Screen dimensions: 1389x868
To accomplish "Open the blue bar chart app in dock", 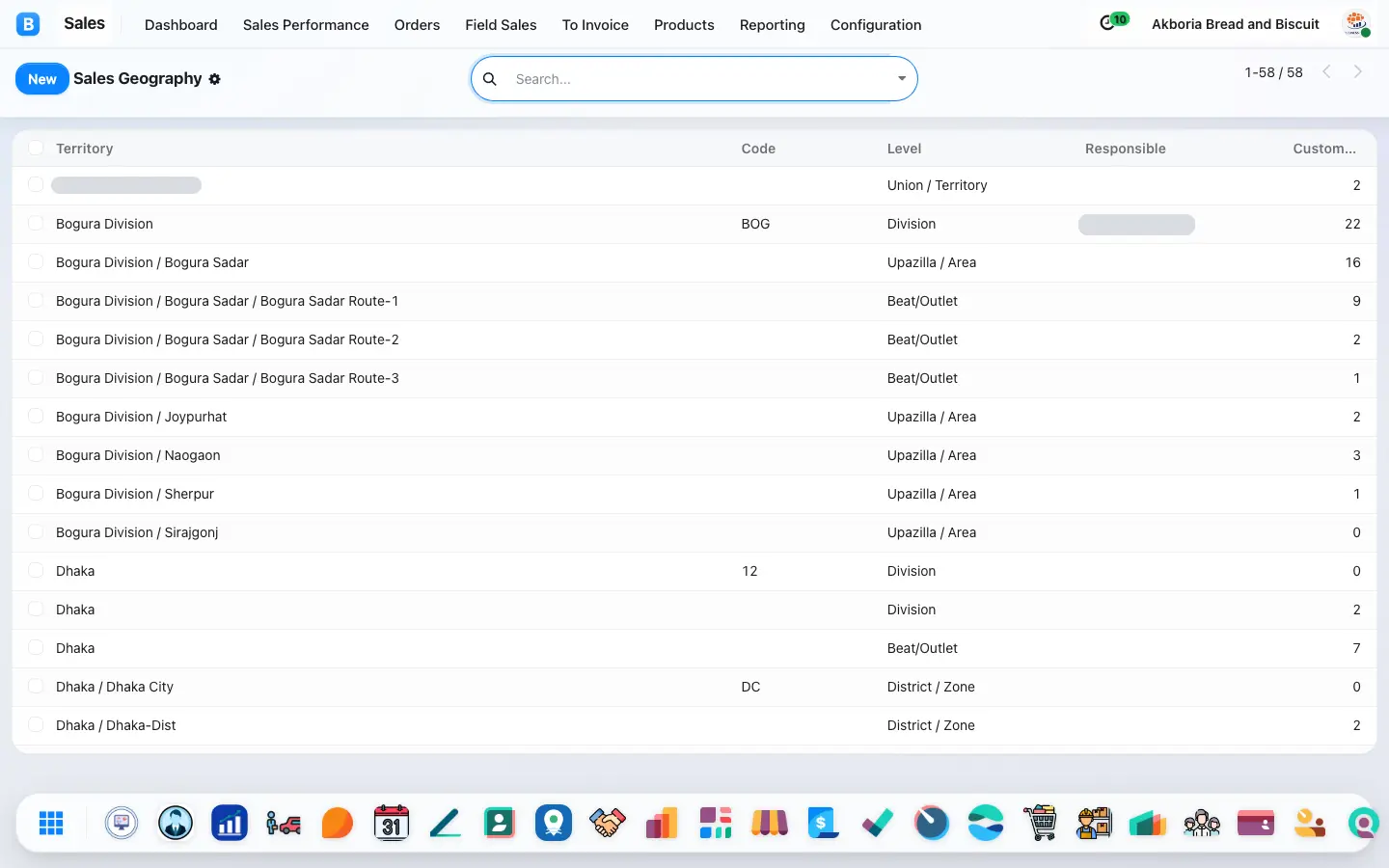I will (230, 823).
